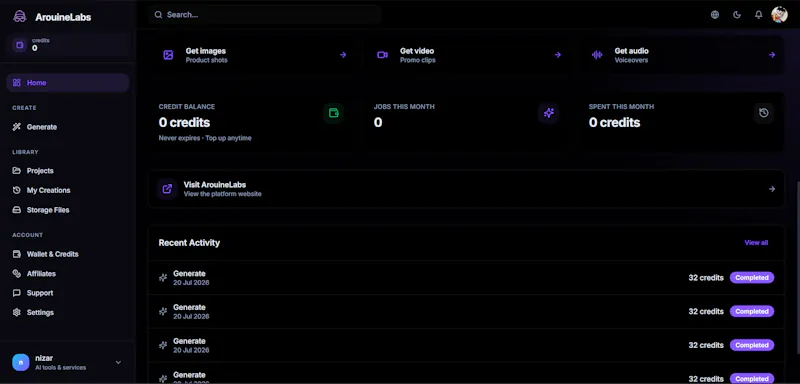Screen dimensions: 800x384
Task: Click the 'Spent This Month' 0 credits value
Action: pos(614,122)
